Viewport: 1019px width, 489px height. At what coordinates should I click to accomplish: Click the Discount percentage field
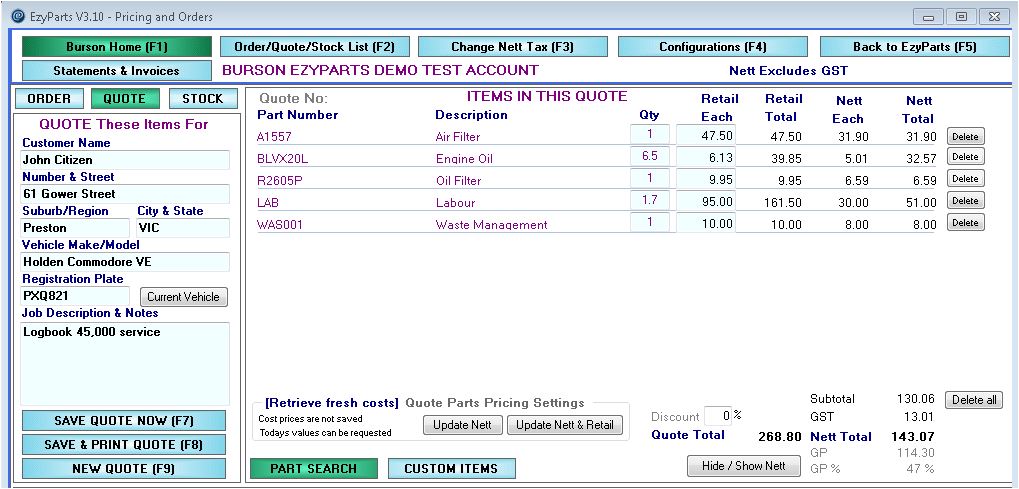tap(718, 416)
